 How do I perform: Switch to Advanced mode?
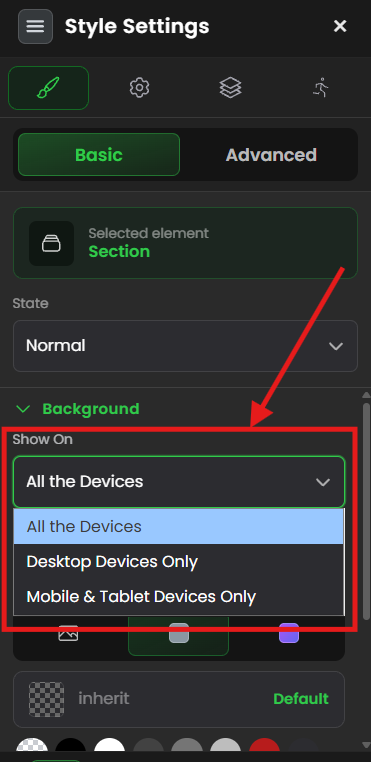click(x=271, y=155)
